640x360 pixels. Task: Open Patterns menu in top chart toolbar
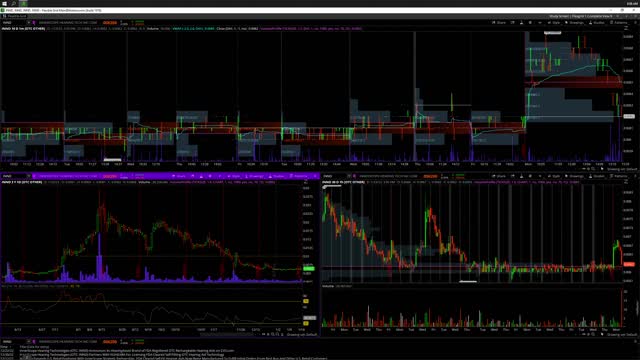(619, 22)
